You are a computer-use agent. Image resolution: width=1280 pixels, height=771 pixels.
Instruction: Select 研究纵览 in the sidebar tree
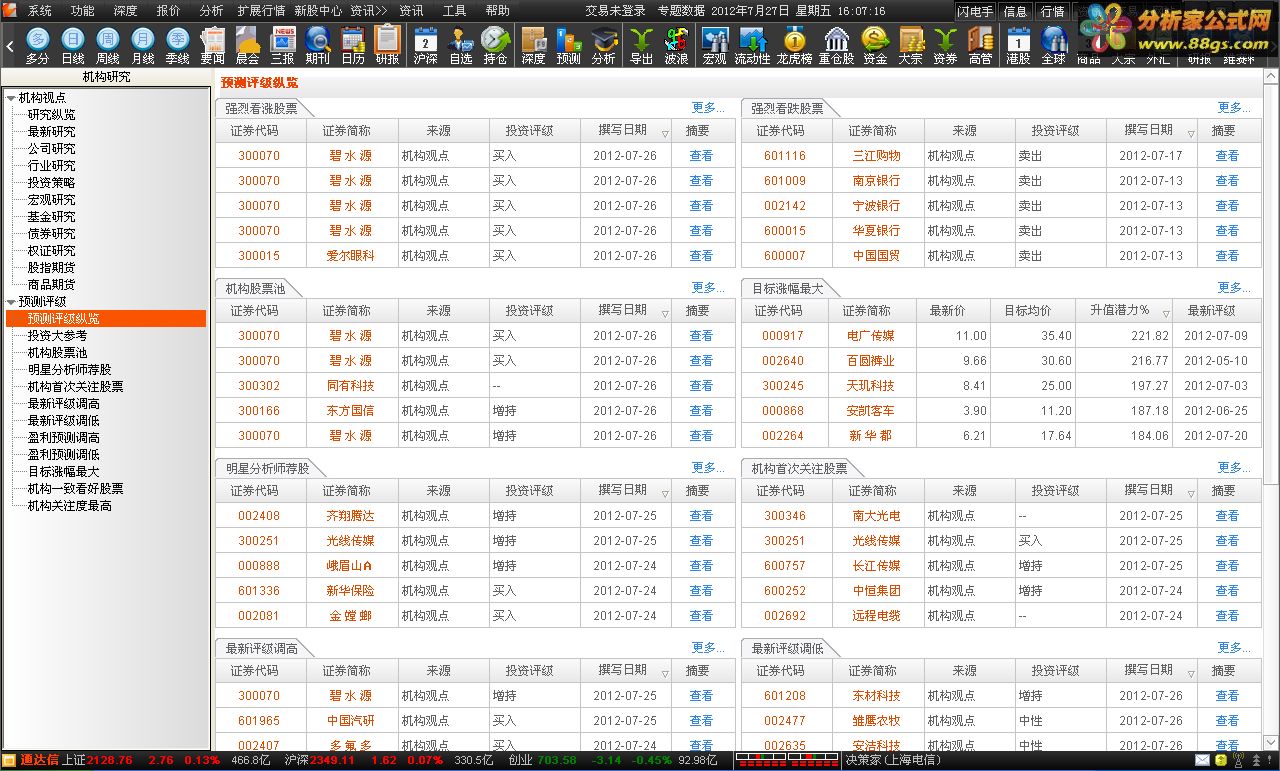pyautogui.click(x=51, y=115)
